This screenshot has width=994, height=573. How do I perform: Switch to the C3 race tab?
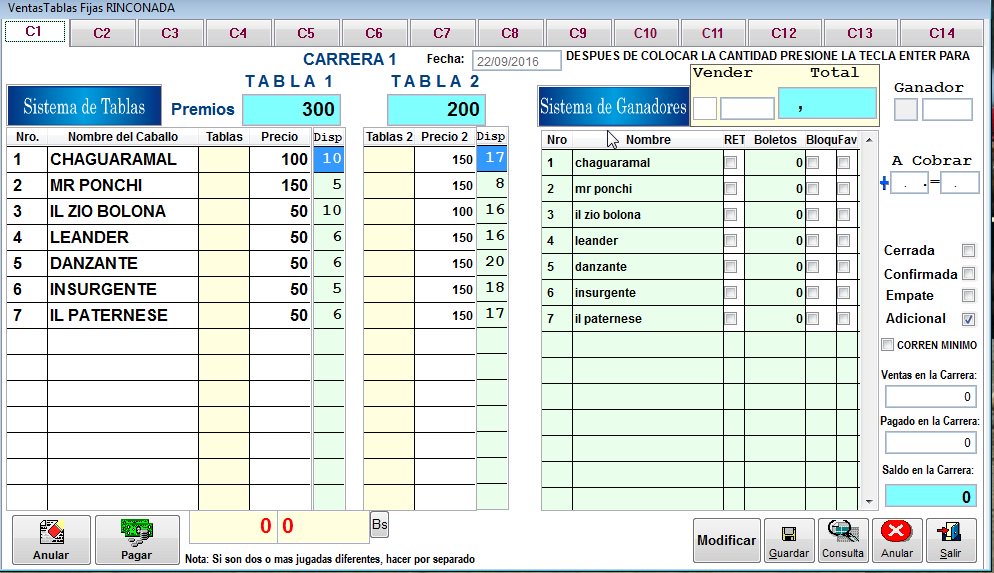point(170,33)
